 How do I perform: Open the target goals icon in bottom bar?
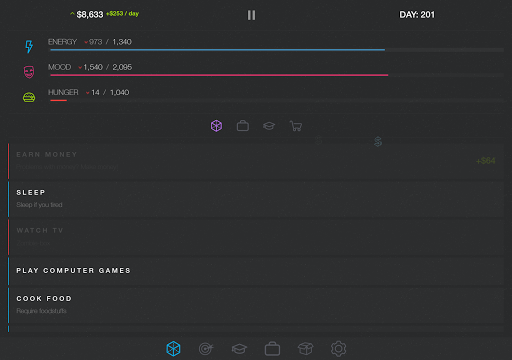[x=206, y=349]
